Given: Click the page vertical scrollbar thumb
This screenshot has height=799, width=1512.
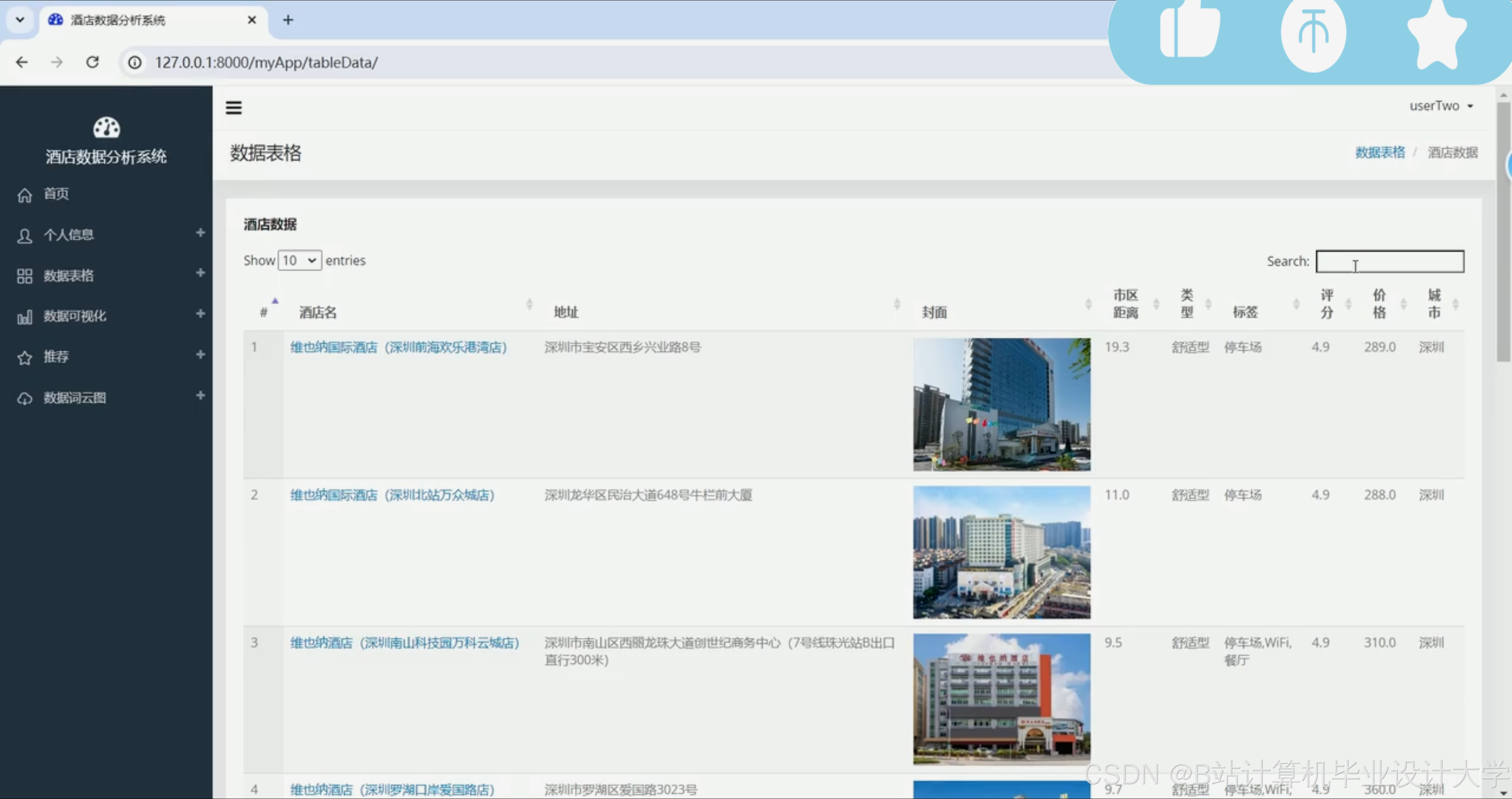Looking at the screenshot, I should coord(1503,232).
